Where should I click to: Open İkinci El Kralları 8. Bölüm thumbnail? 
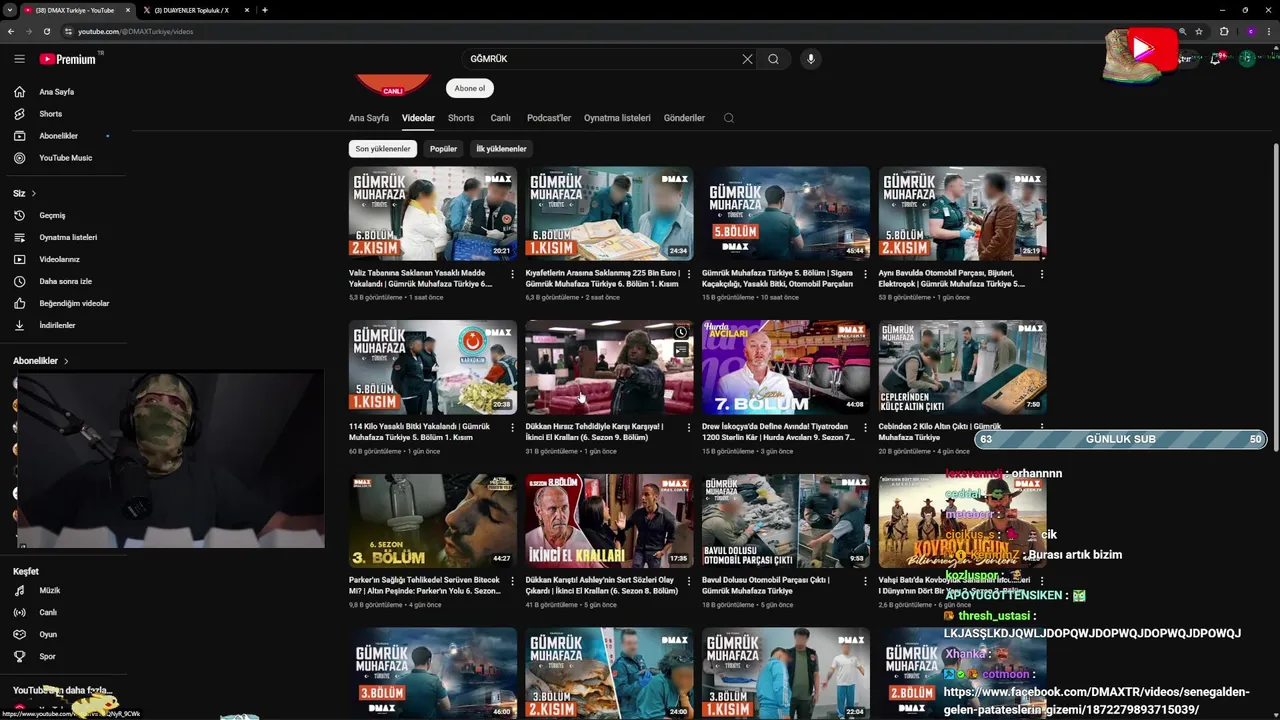tap(609, 521)
